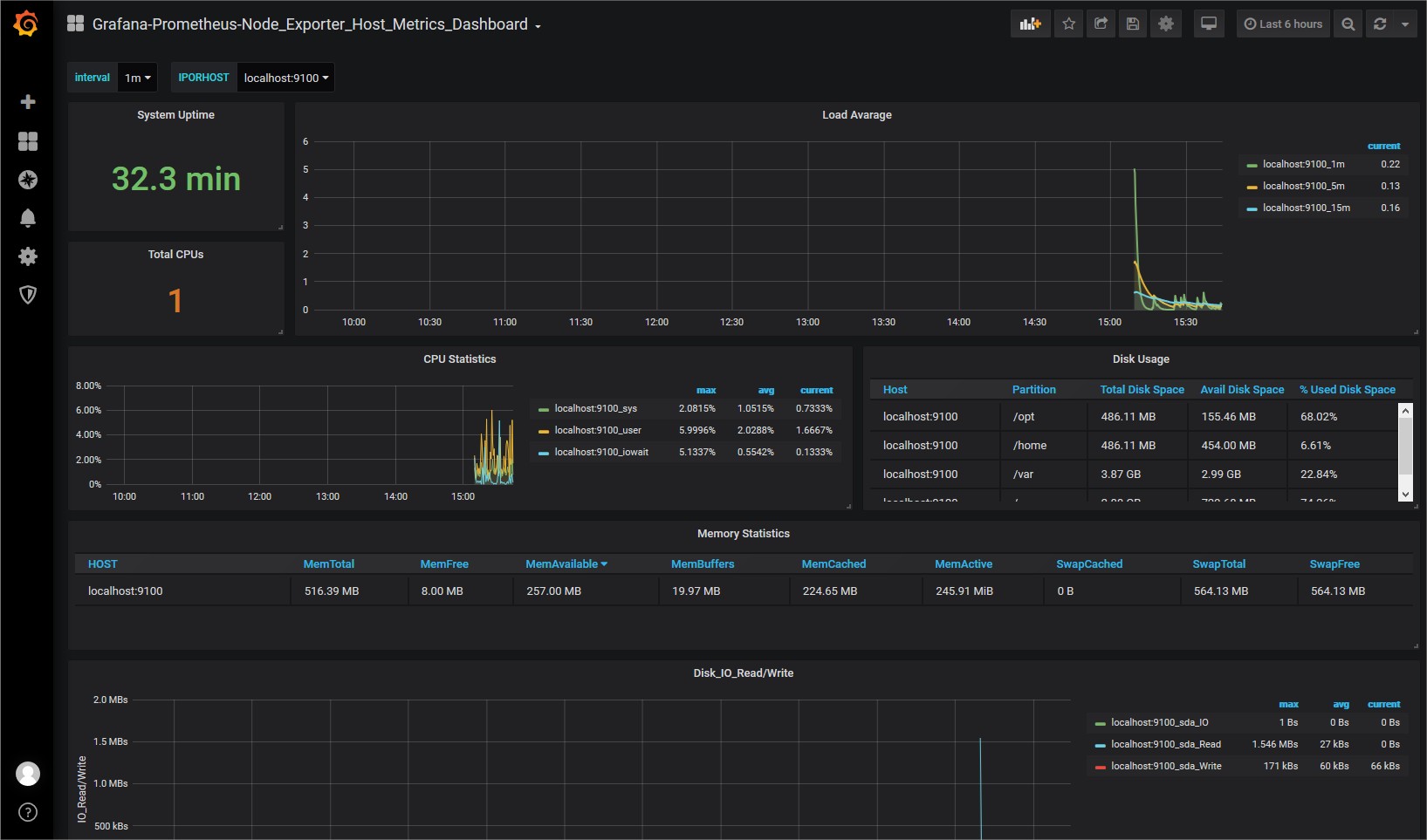Sort Disk Usage by Partition column
Image resolution: width=1427 pixels, height=840 pixels.
tap(1034, 390)
